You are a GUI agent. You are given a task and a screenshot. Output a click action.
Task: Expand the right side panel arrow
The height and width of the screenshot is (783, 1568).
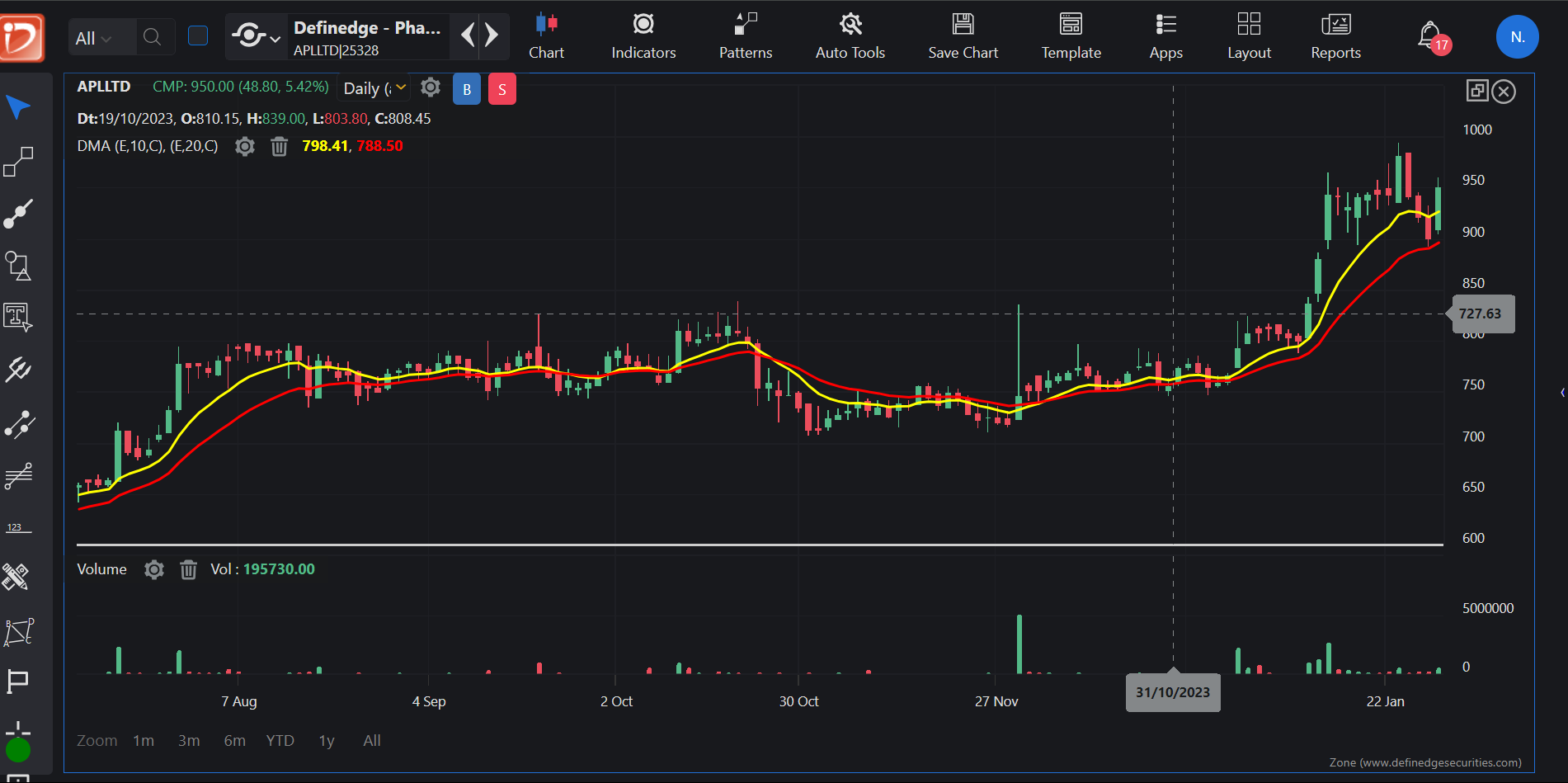click(1562, 393)
